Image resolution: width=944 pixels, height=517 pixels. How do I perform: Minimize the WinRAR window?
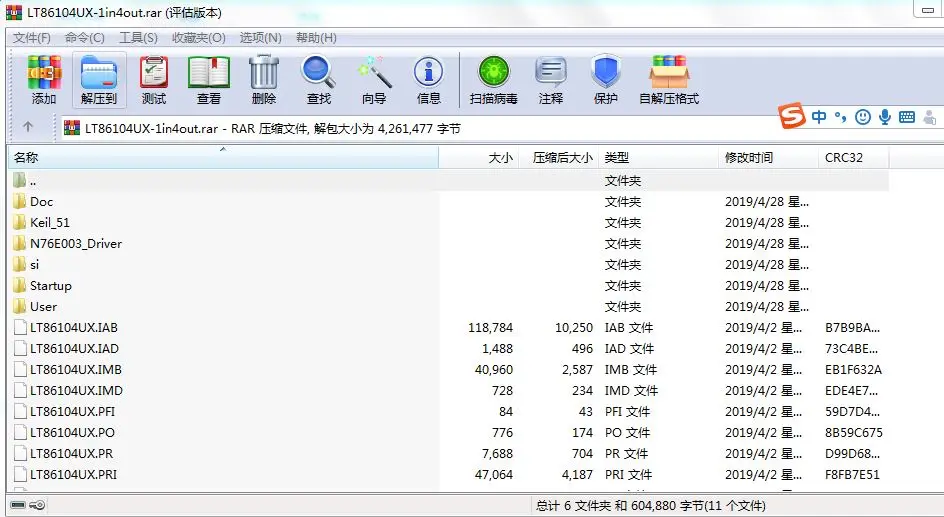click(x=928, y=10)
